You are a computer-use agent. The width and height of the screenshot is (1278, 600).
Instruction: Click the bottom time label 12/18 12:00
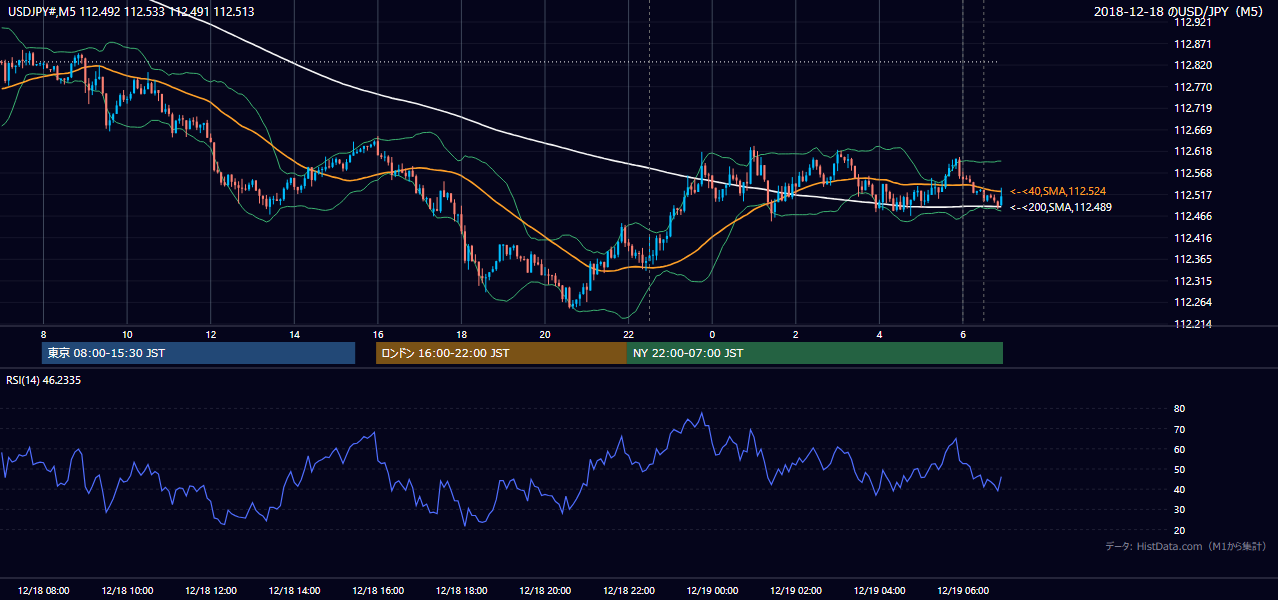tap(211, 591)
